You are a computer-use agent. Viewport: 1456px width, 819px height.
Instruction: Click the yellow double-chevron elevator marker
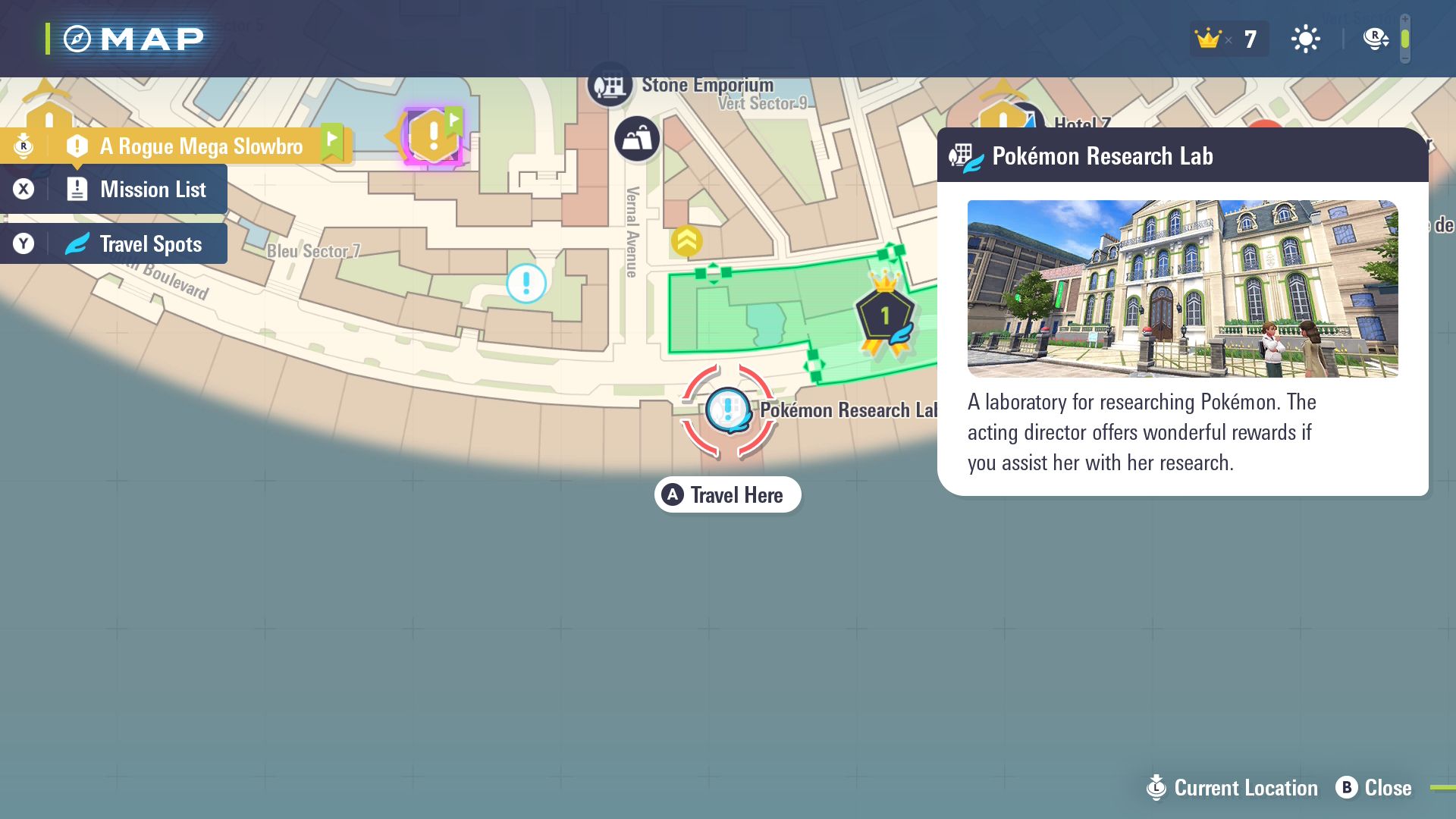coord(686,241)
